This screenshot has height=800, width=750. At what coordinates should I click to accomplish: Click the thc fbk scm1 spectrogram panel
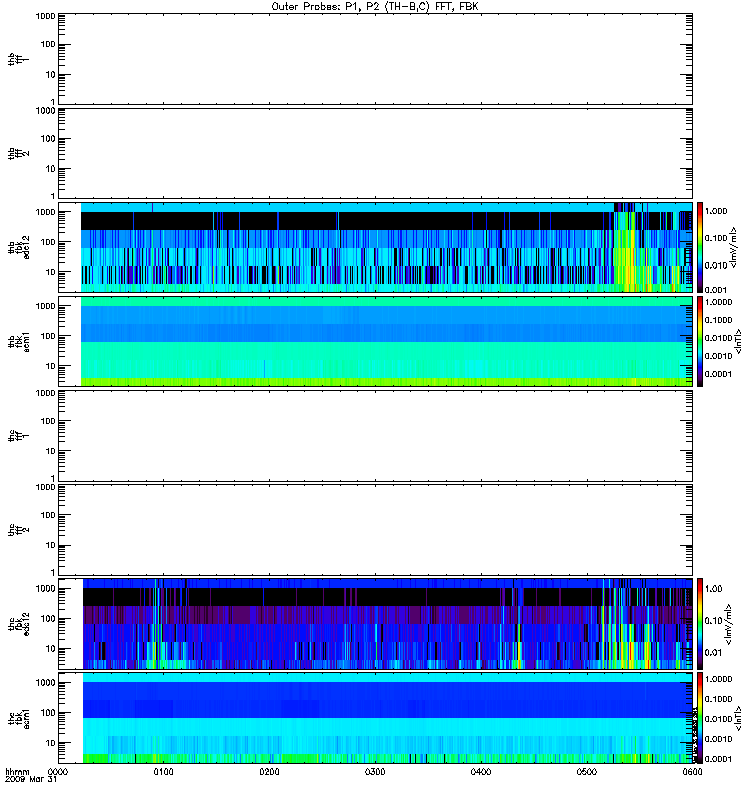click(375, 718)
